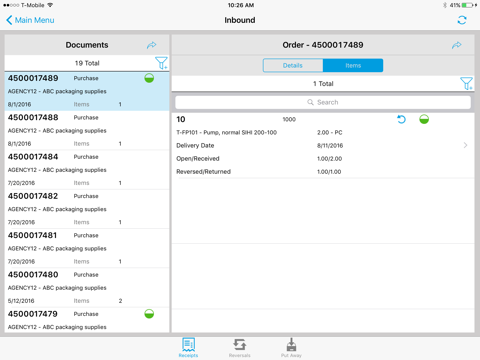Select purchase order 4500017489
This screenshot has height=360, width=480.
point(87,91)
